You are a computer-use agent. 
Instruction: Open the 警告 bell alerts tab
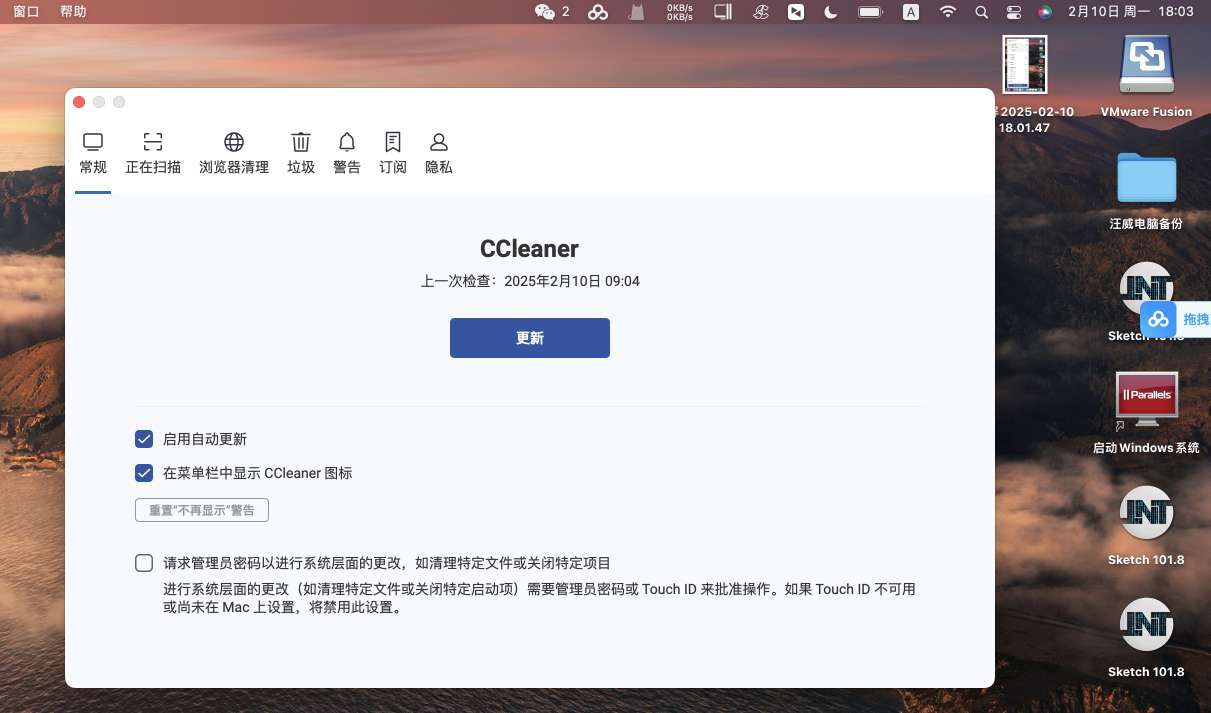click(347, 153)
